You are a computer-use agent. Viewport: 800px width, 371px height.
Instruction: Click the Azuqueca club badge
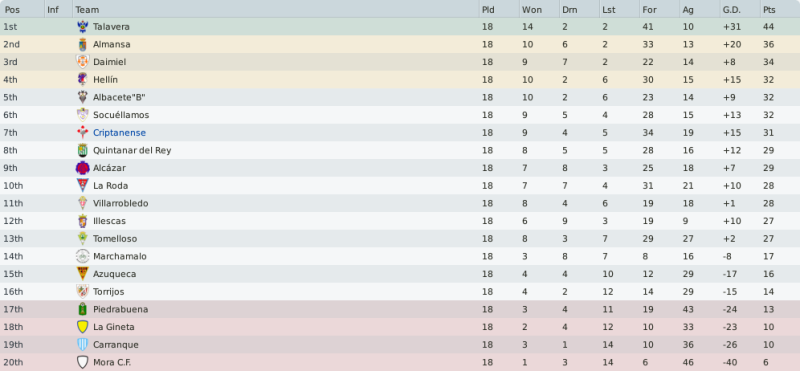(x=82, y=274)
